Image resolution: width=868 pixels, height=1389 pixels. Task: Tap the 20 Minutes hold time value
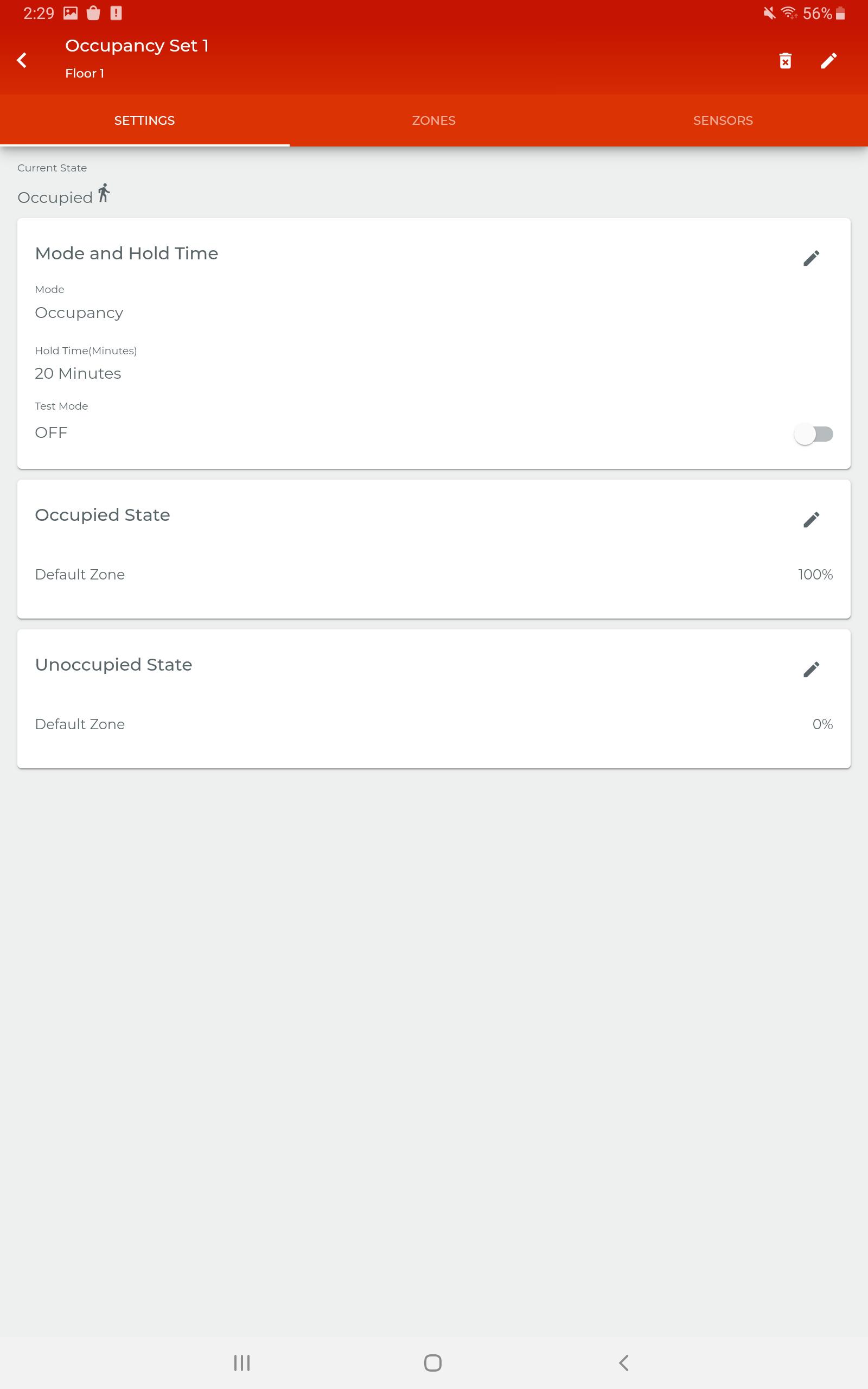[x=78, y=373]
